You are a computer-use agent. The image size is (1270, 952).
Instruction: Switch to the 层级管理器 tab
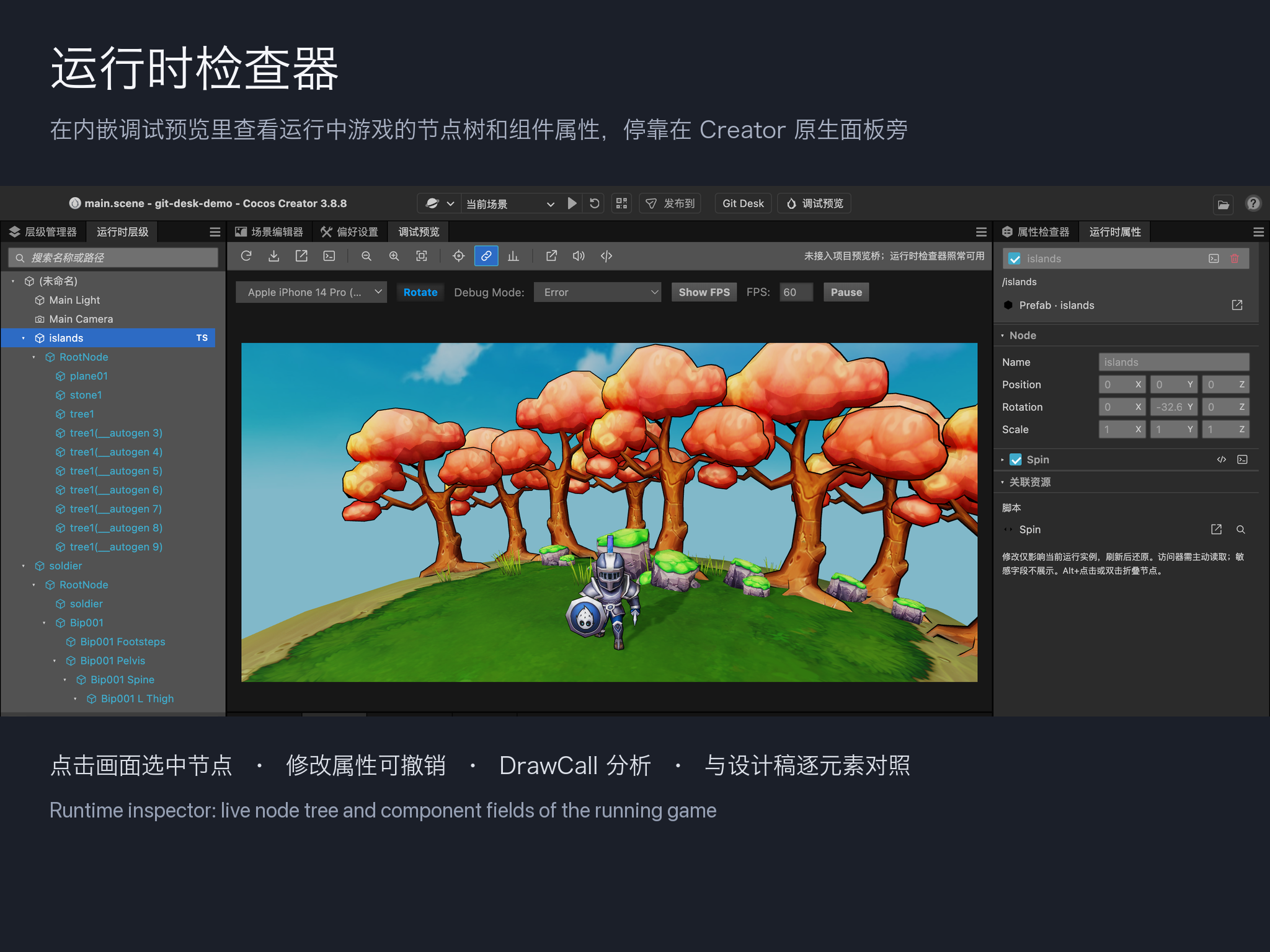point(43,232)
